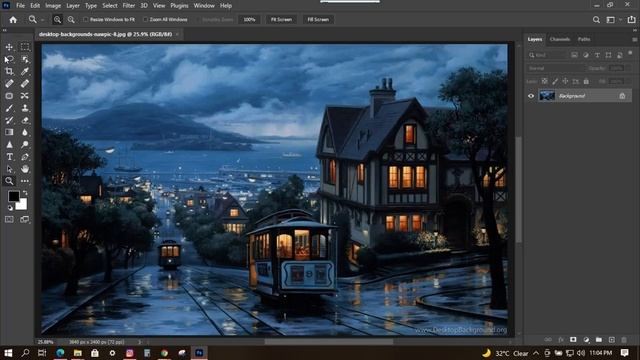This screenshot has height=360, width=640.
Task: Open the Windows Start button
Action: tap(8, 353)
